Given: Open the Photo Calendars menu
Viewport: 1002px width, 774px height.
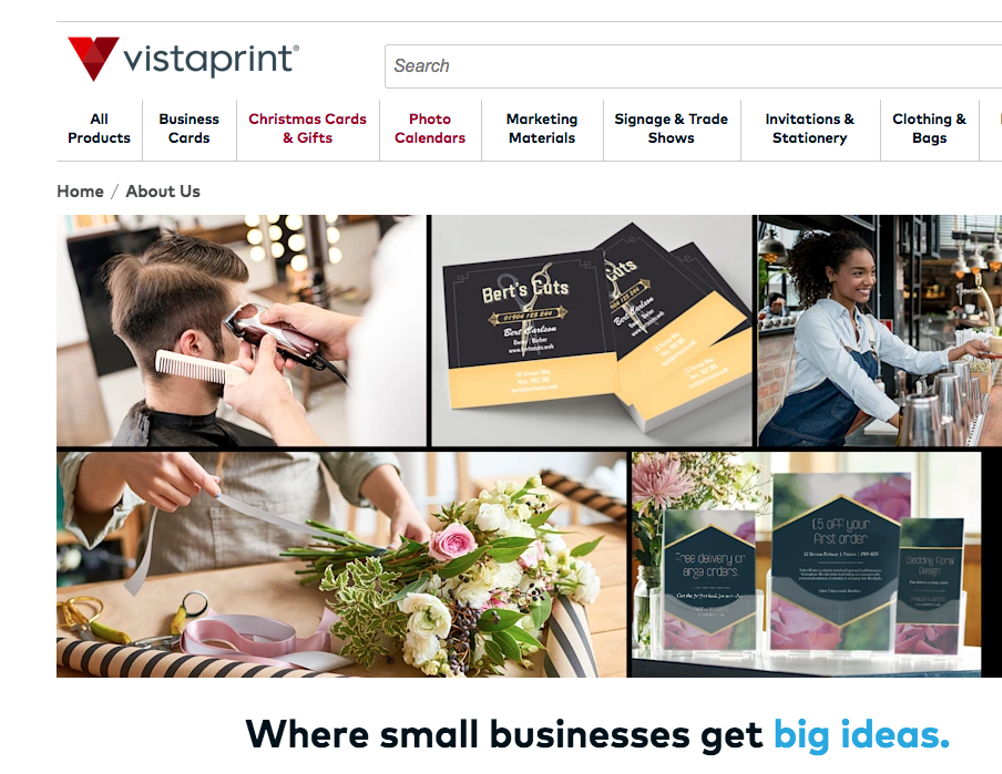Looking at the screenshot, I should click(x=430, y=128).
